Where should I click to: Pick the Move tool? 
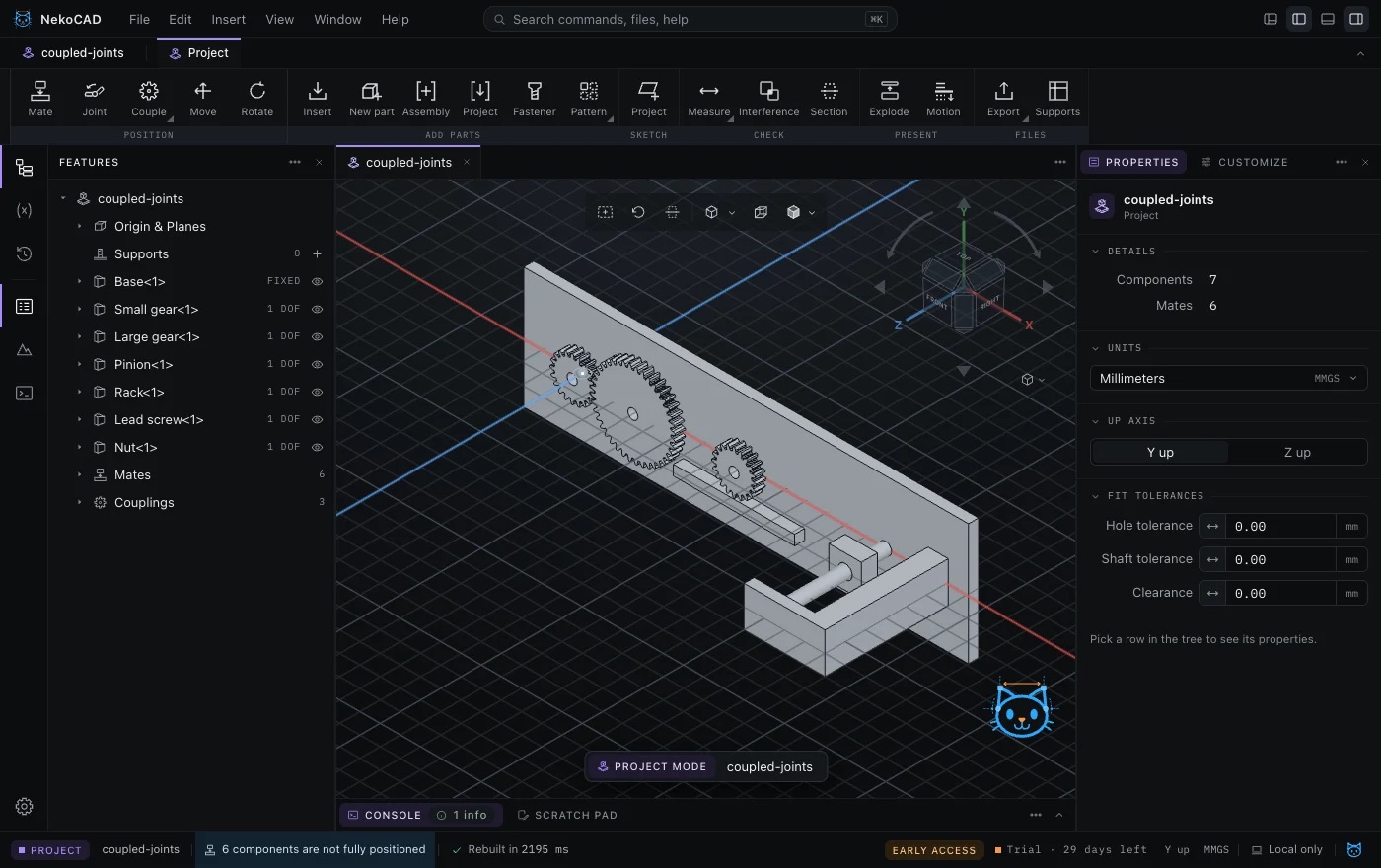click(x=203, y=99)
